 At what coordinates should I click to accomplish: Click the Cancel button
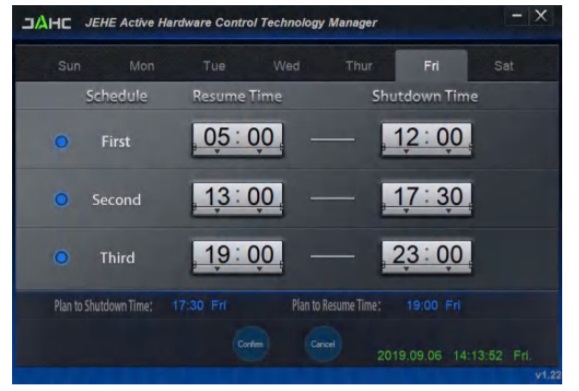323,344
